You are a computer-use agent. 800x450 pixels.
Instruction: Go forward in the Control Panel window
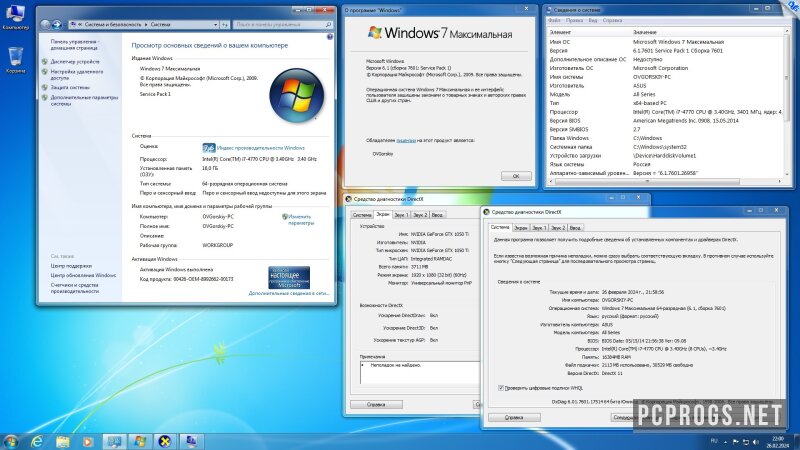(57, 24)
